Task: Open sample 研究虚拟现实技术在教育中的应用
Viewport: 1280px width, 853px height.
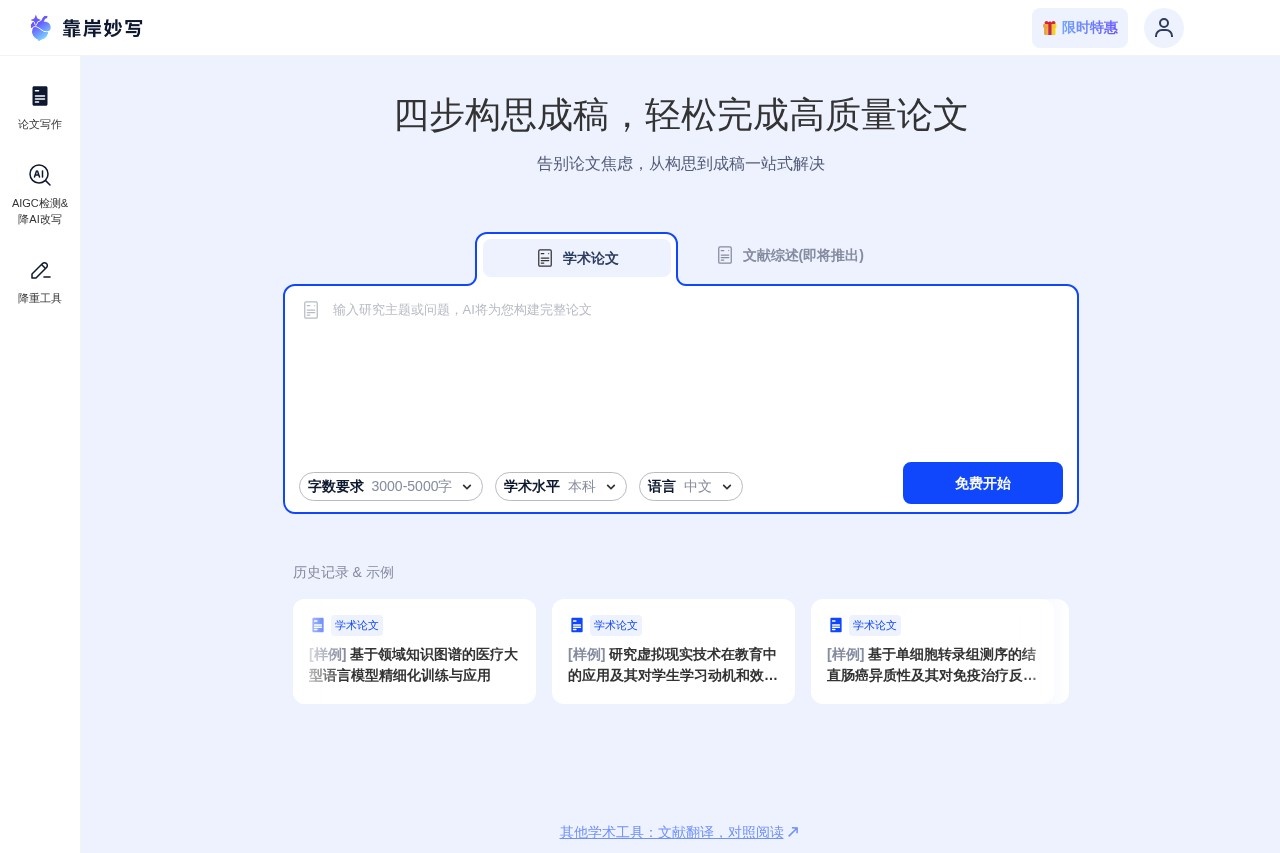Action: 673,665
